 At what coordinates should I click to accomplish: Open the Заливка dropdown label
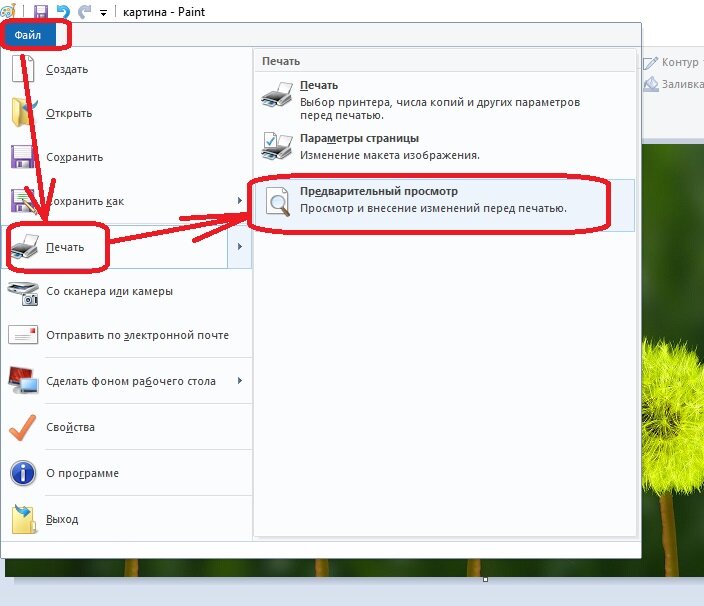(x=682, y=84)
